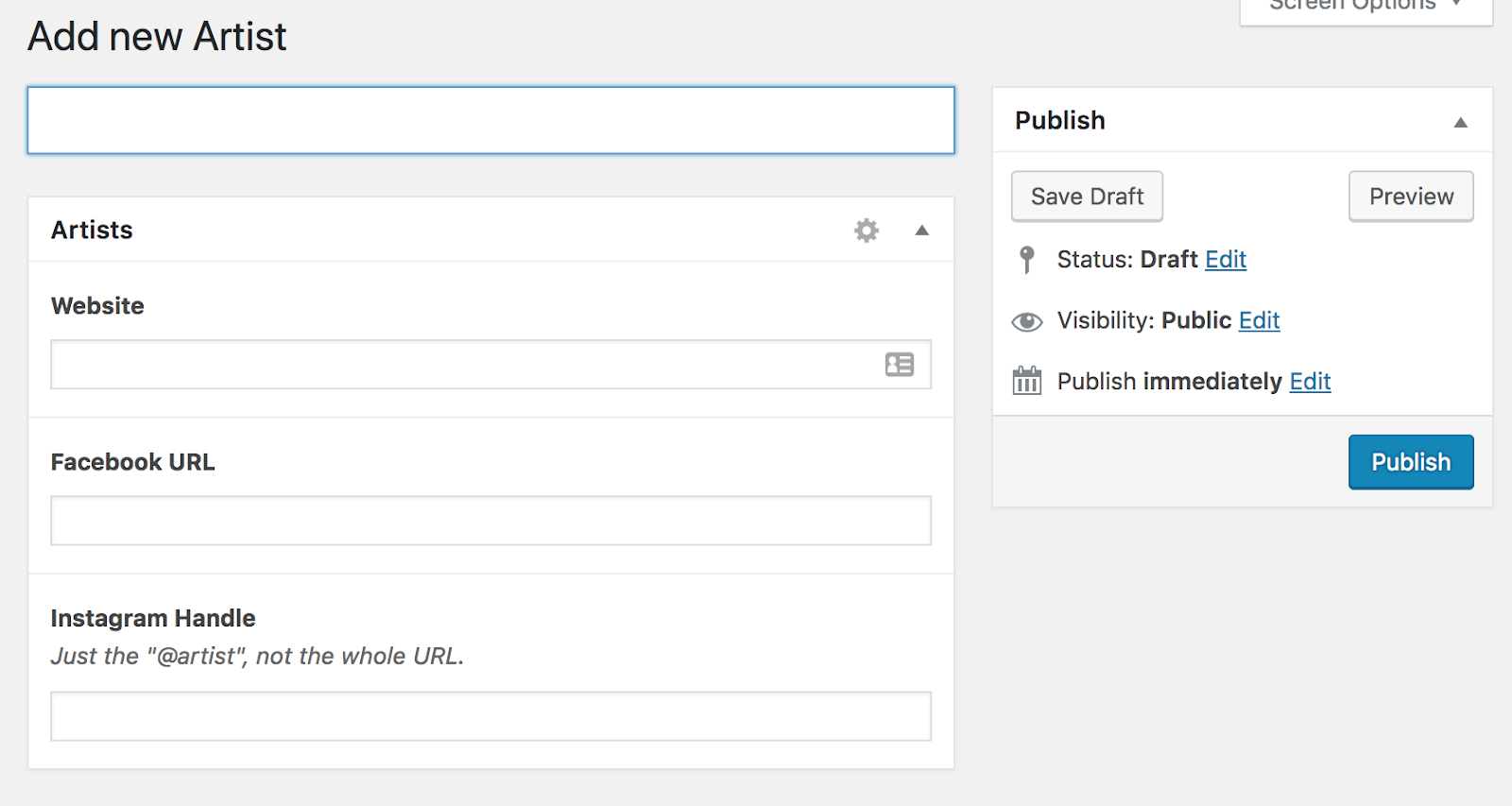Click the Publish panel heading text
This screenshot has height=806, width=1512.
(1059, 121)
